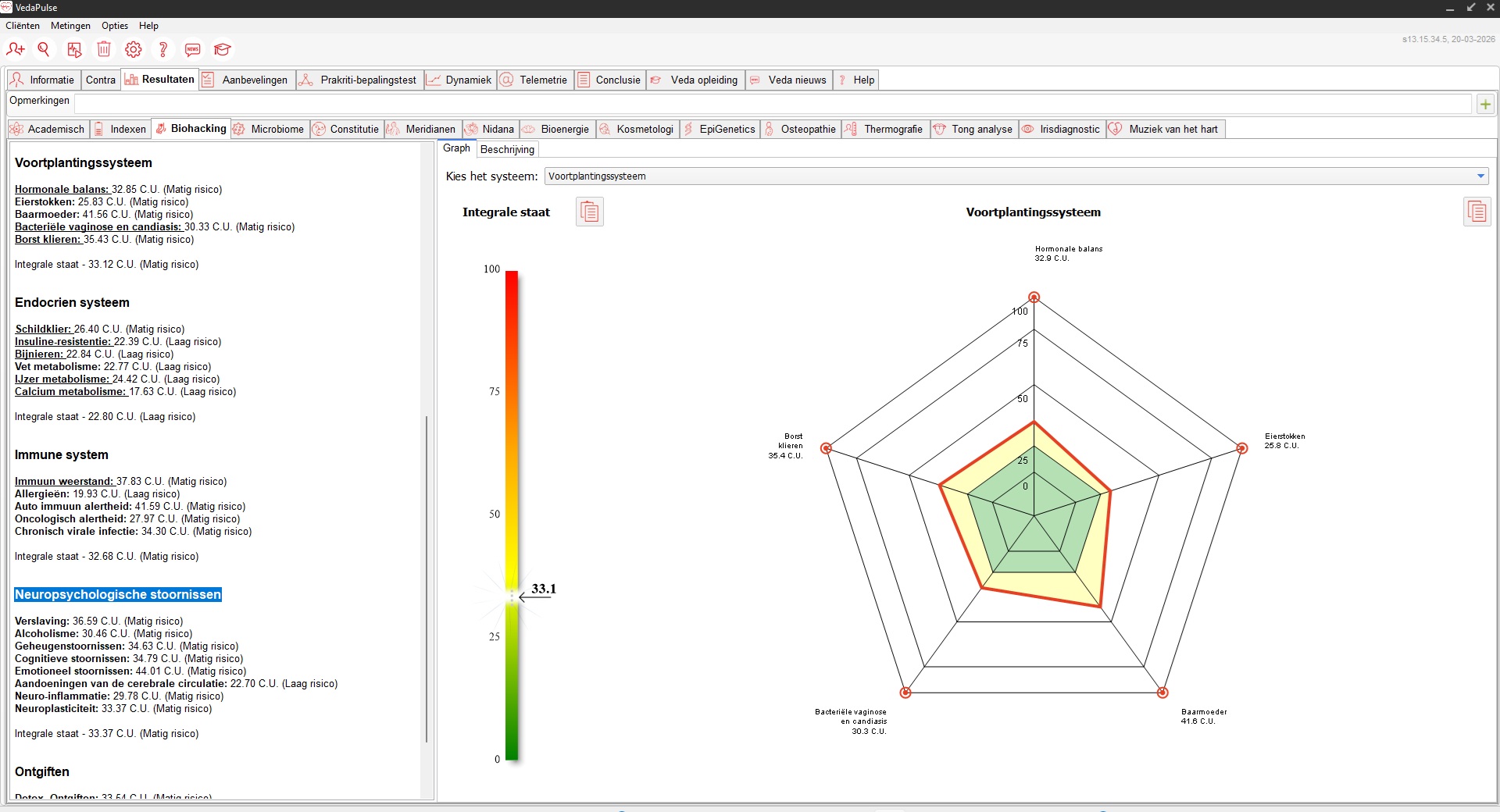This screenshot has width=1500, height=812.
Task: Click in the Opmerkingen text field
Action: 773,104
